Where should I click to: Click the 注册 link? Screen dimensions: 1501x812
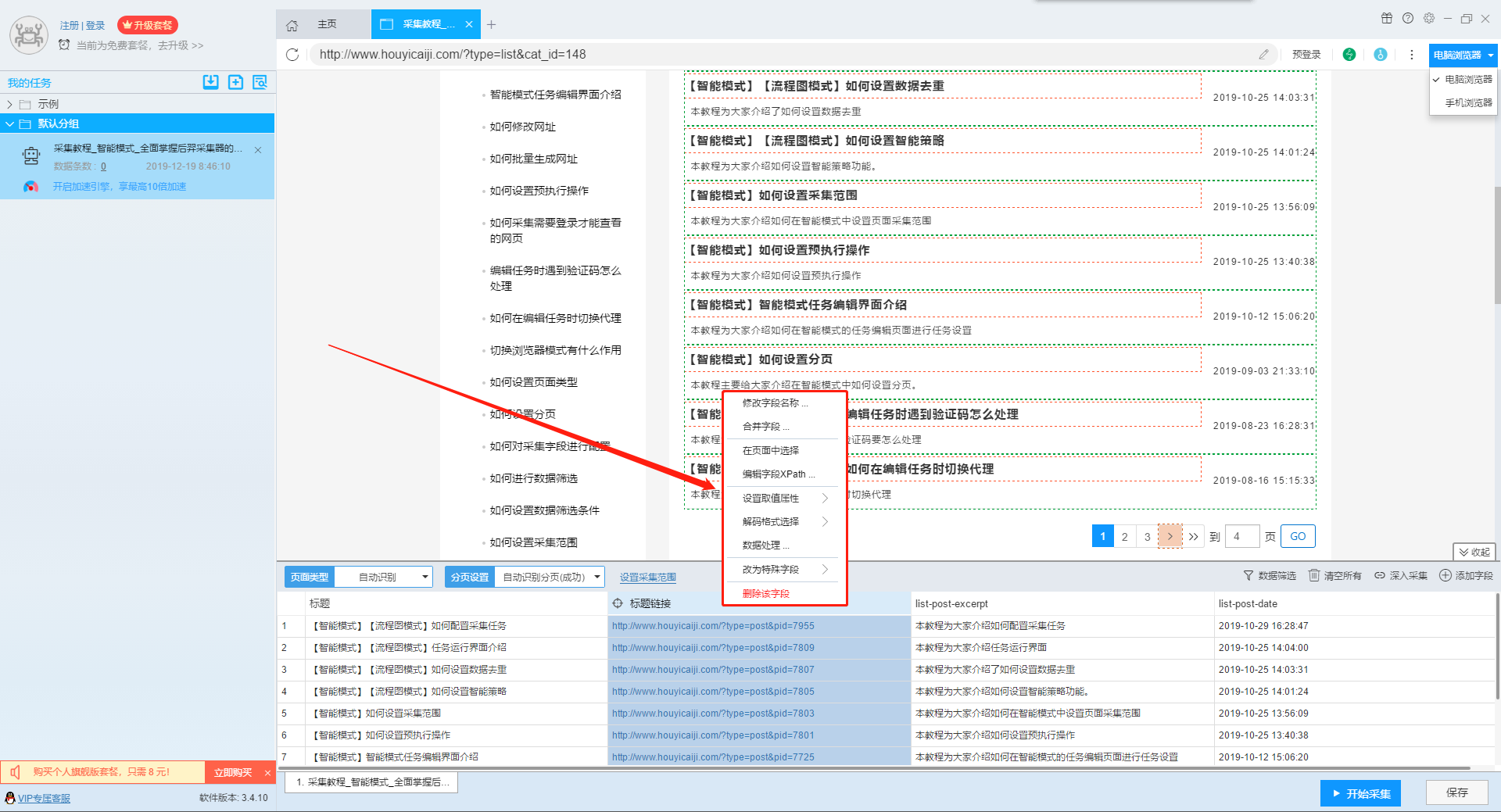click(70, 26)
